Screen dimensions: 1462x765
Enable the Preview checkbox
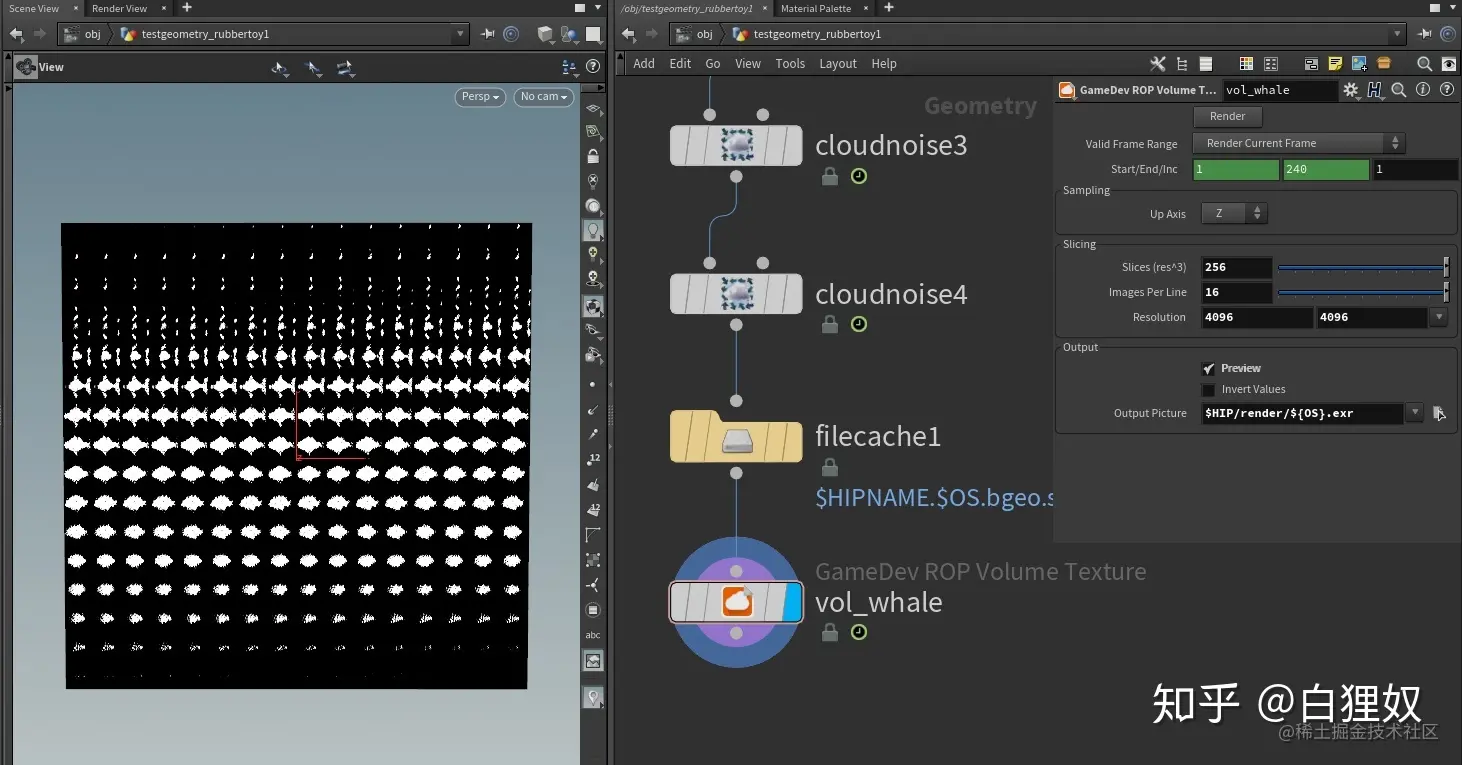point(1209,369)
